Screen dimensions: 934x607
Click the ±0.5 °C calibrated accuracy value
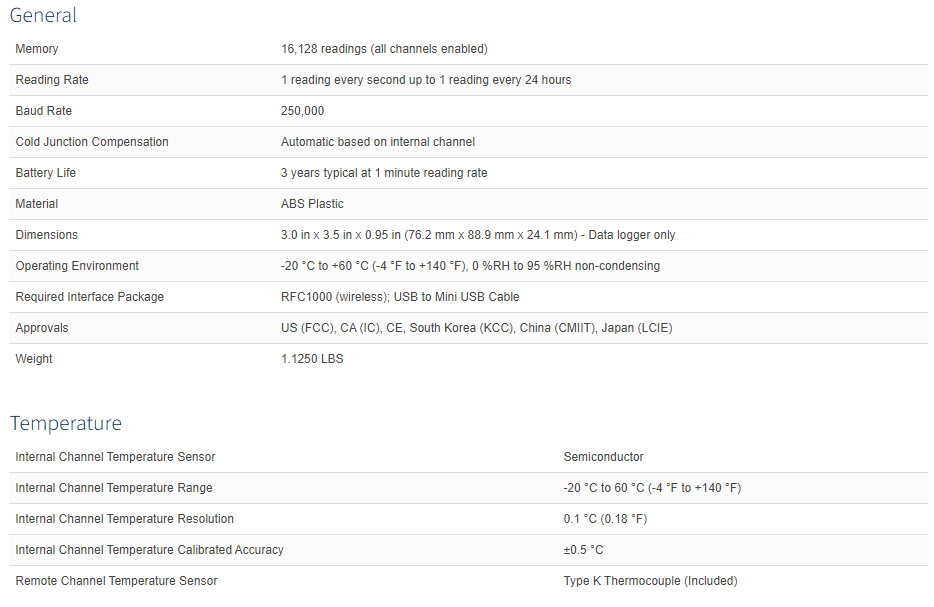583,550
